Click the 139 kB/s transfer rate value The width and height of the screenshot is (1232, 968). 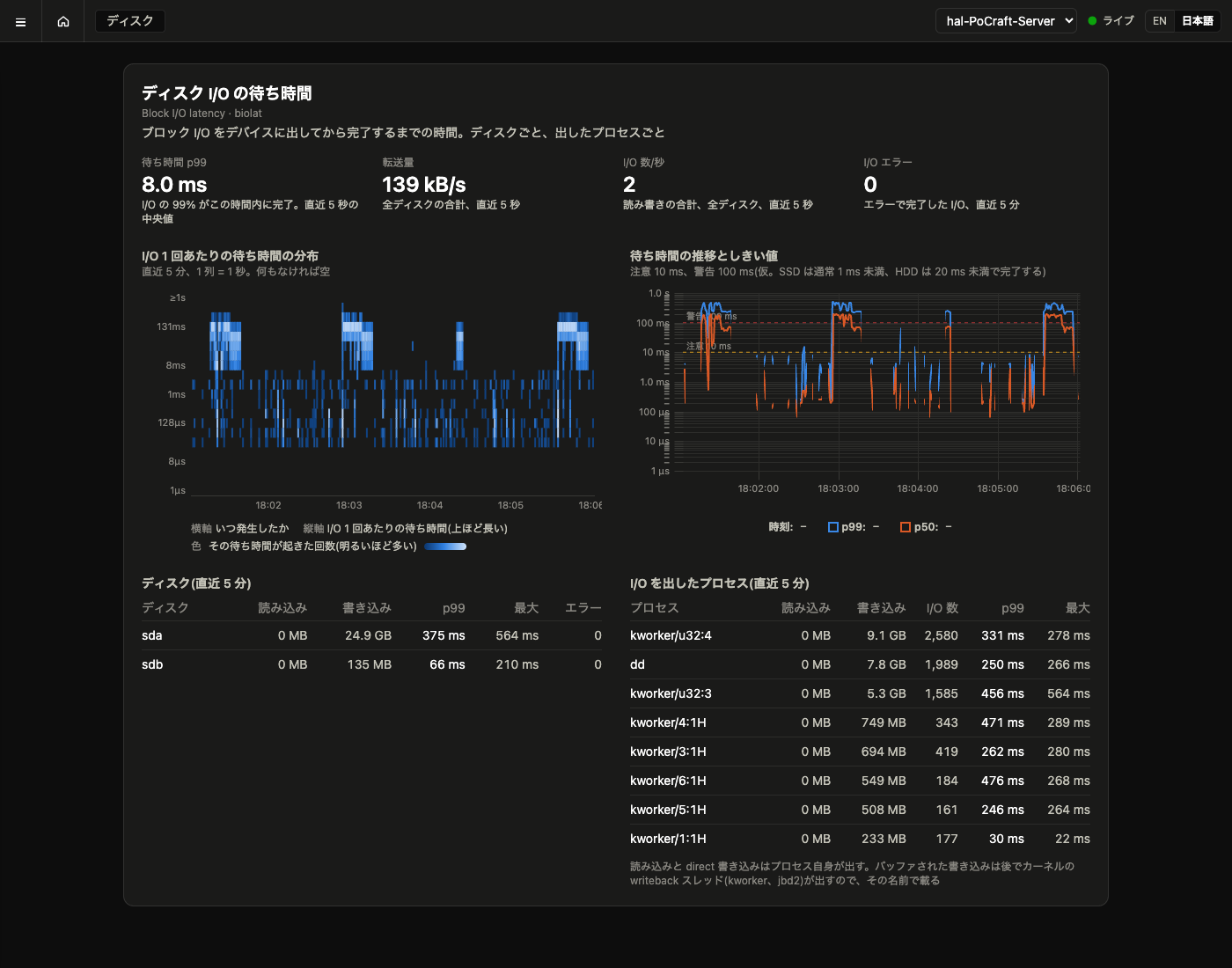point(424,185)
